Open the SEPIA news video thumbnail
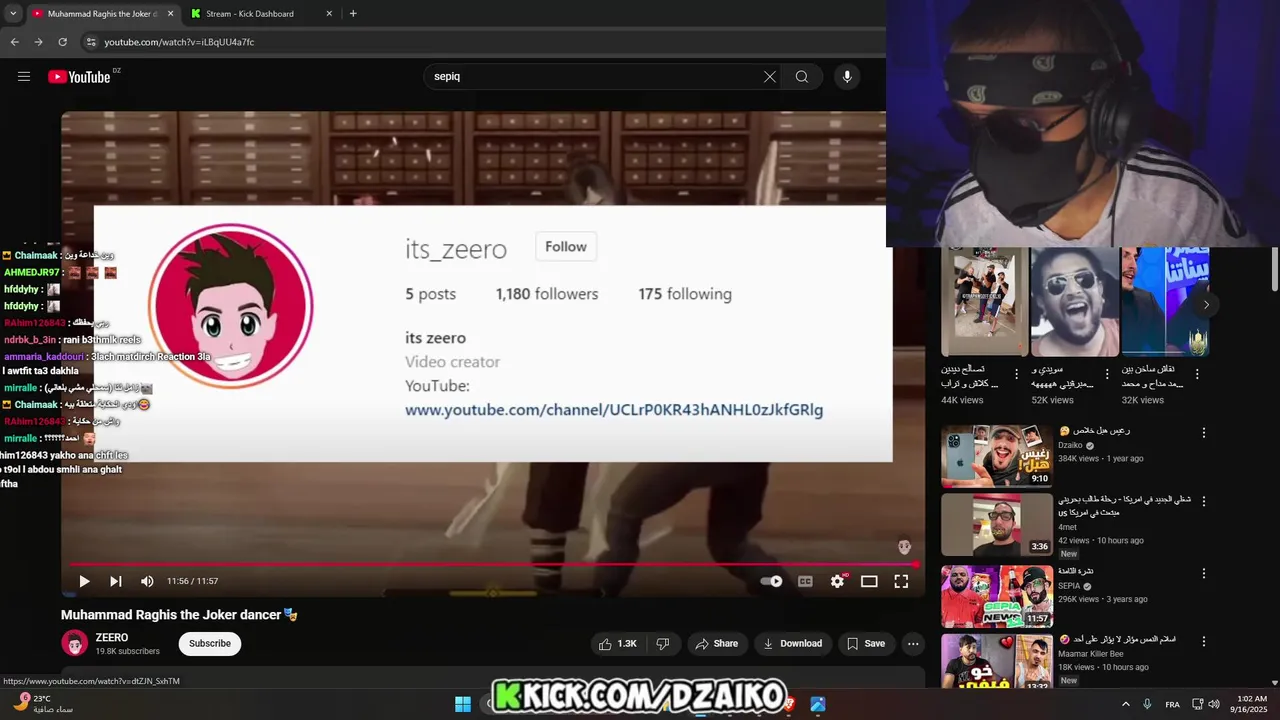The height and width of the screenshot is (720, 1280). (997, 596)
